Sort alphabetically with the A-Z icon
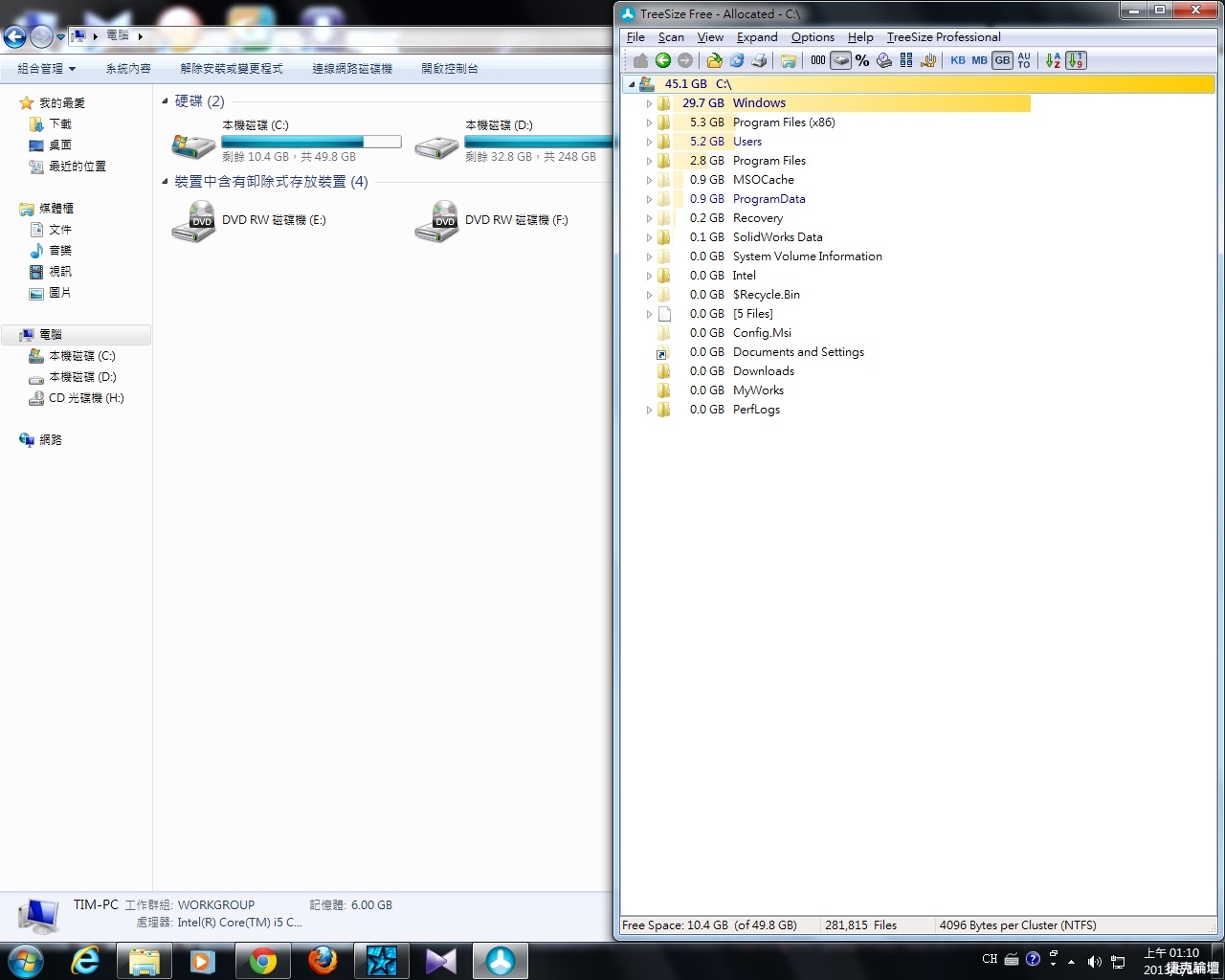This screenshot has width=1225, height=980. point(1053,60)
